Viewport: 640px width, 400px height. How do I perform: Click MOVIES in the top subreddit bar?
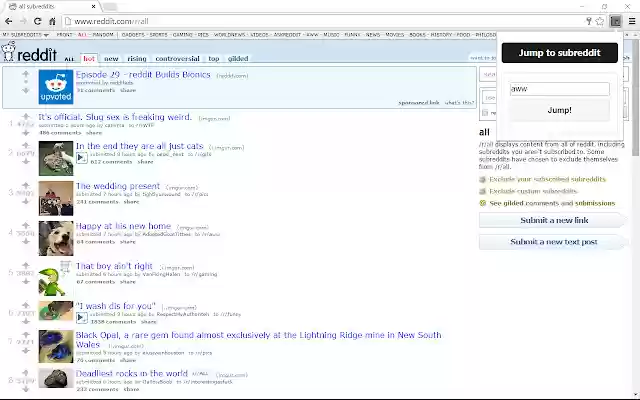click(395, 35)
